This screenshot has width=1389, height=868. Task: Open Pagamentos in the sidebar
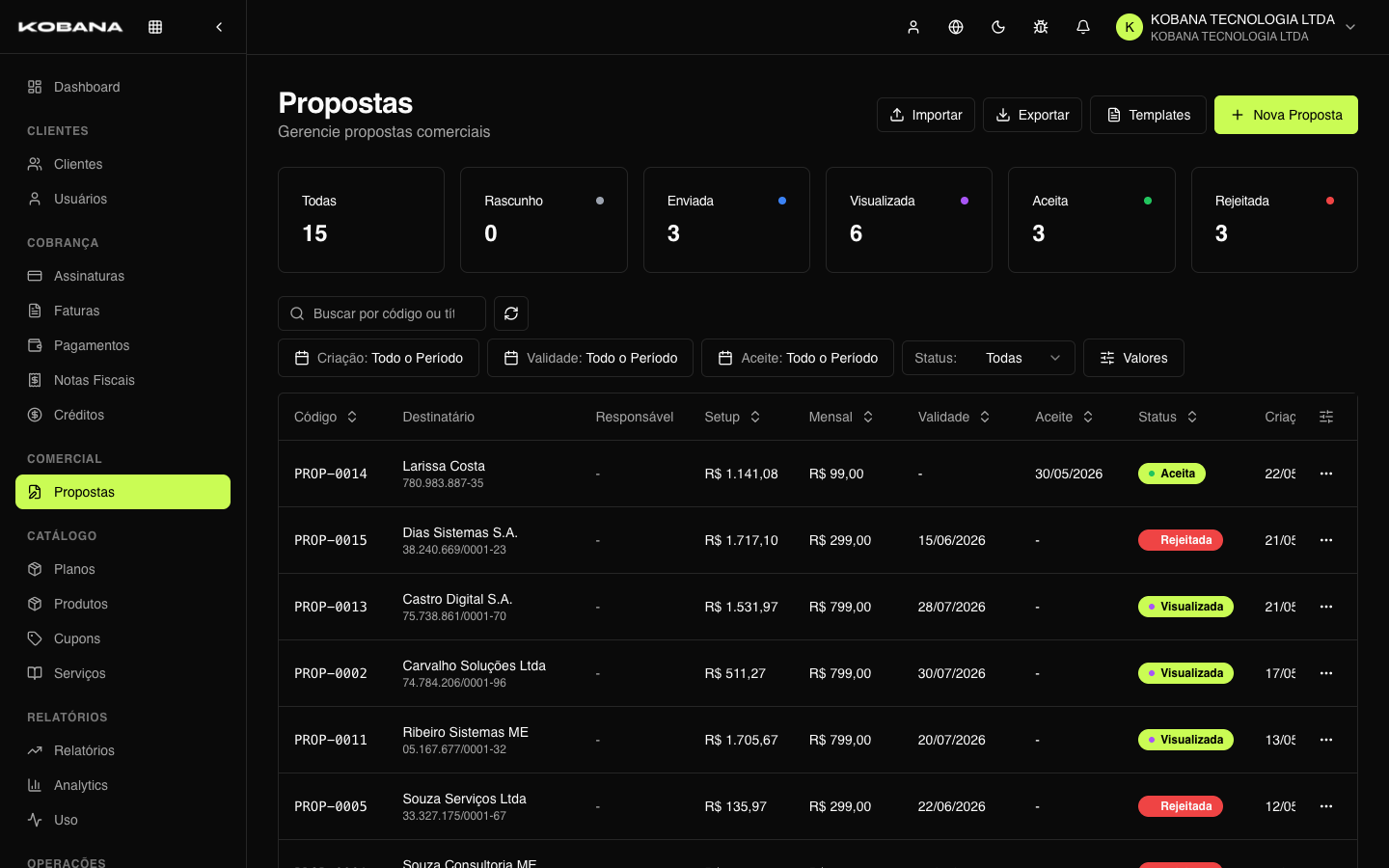point(123,345)
